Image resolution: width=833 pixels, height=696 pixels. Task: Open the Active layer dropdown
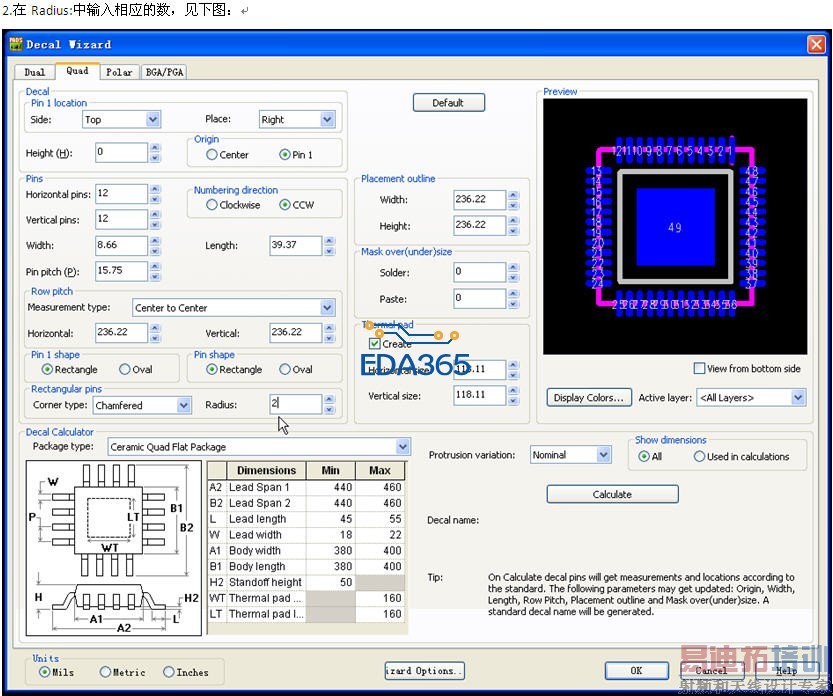click(797, 398)
